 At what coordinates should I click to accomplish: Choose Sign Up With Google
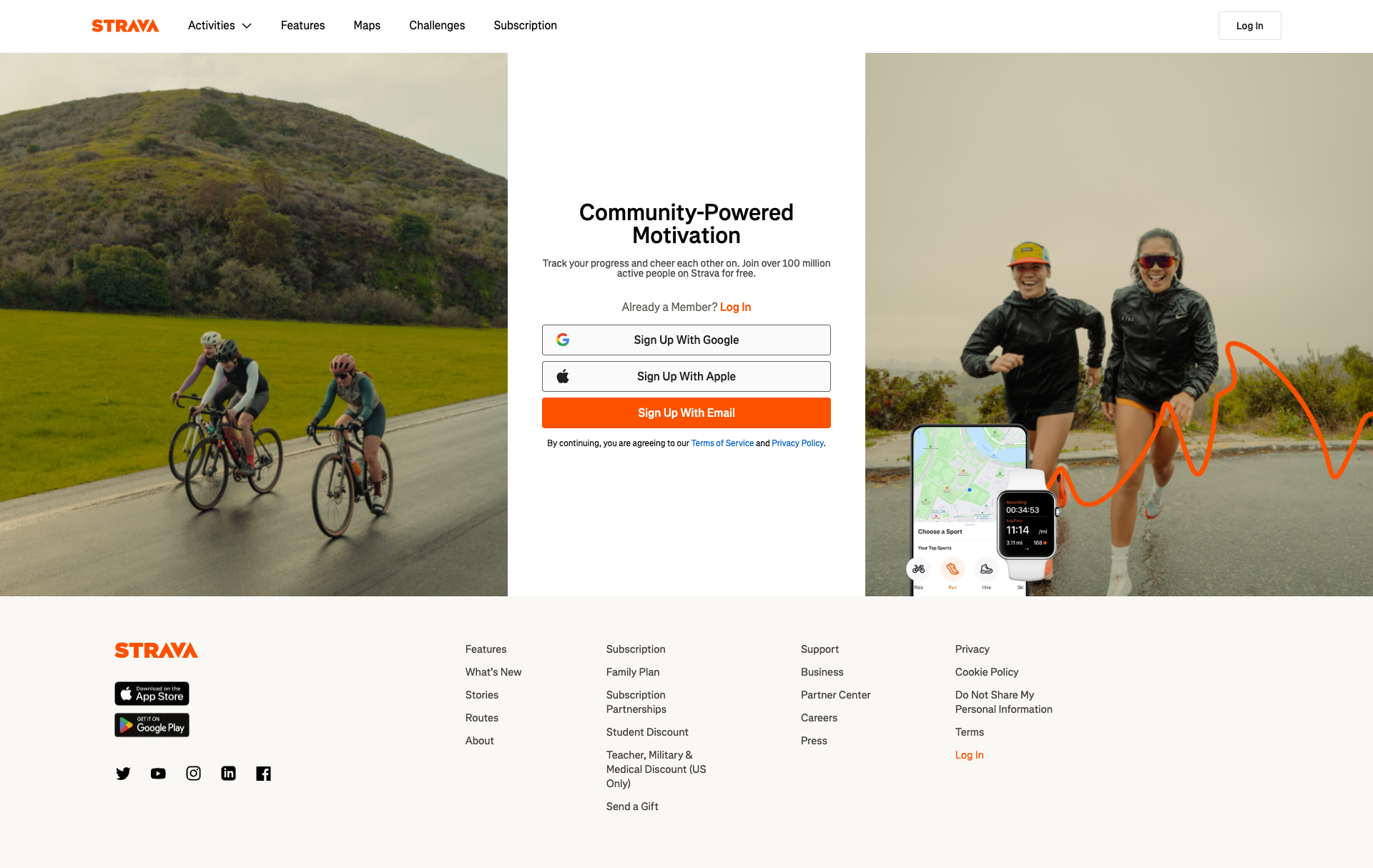(x=686, y=340)
